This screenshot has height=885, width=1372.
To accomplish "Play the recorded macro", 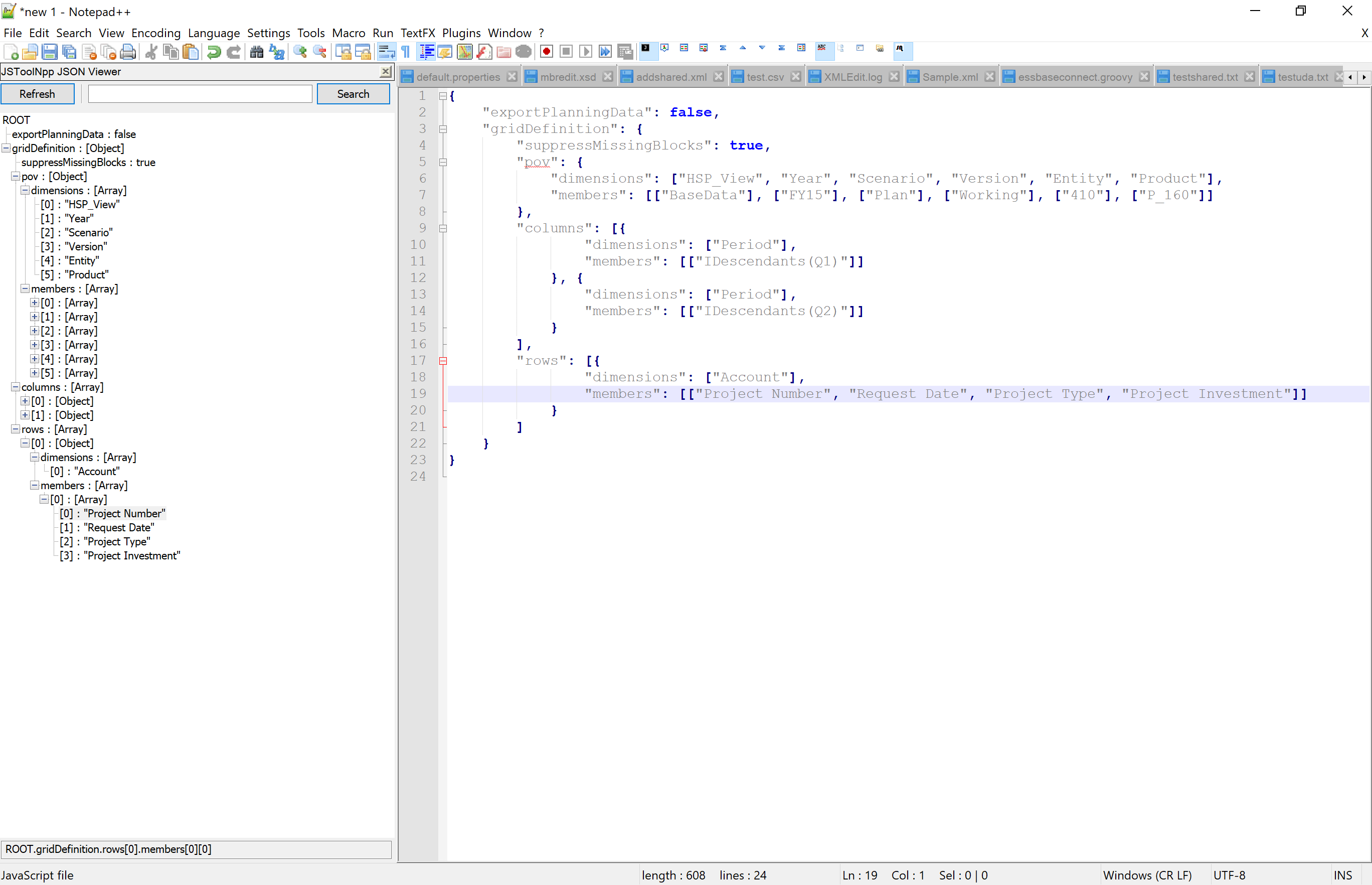I will pos(585,51).
